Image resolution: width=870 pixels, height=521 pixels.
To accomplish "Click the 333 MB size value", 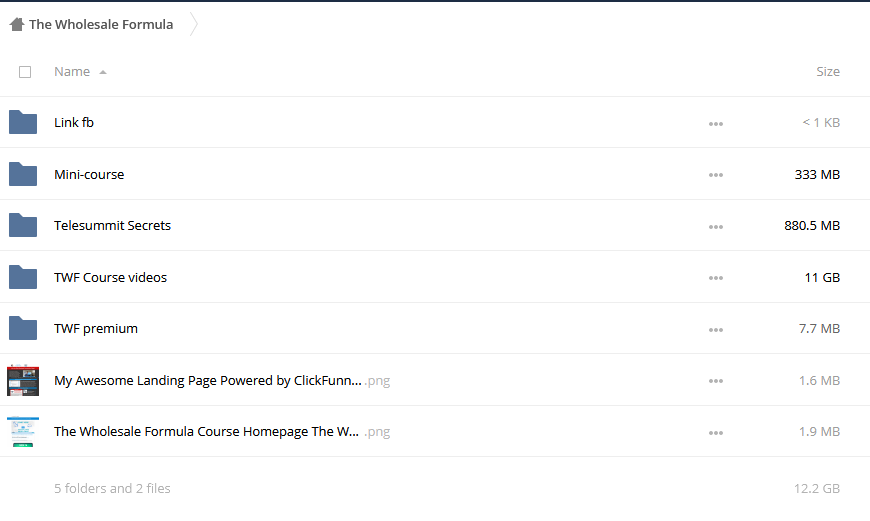I will 817,174.
